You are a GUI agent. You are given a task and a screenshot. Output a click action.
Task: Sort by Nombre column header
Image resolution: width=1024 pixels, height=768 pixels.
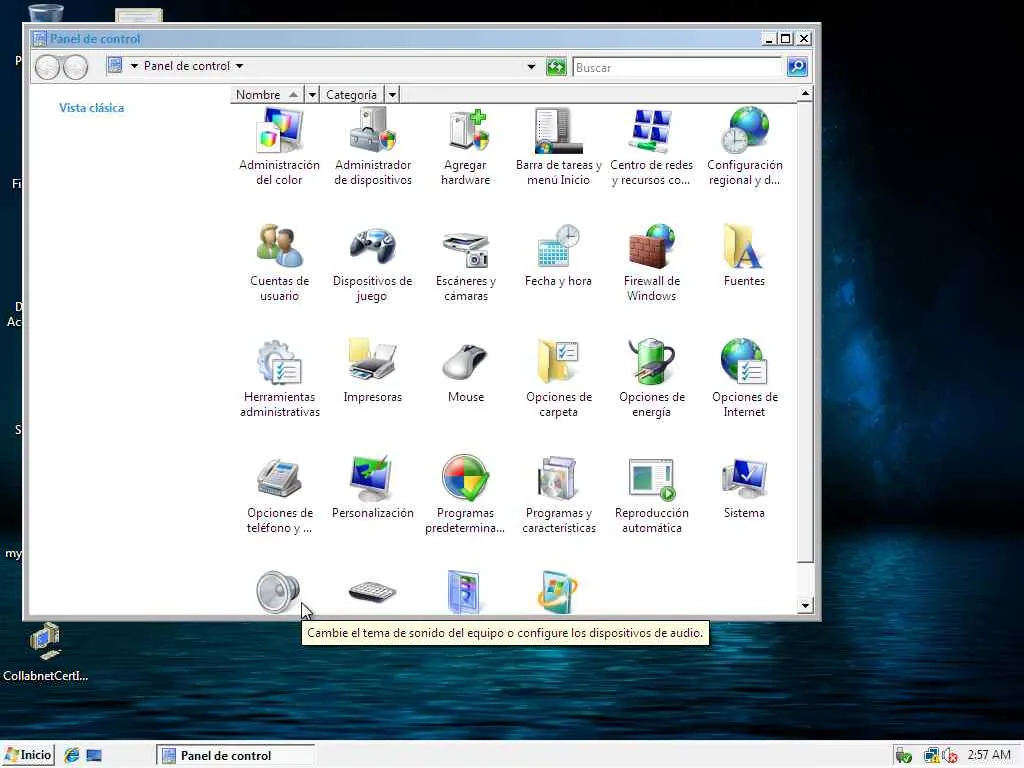click(267, 95)
